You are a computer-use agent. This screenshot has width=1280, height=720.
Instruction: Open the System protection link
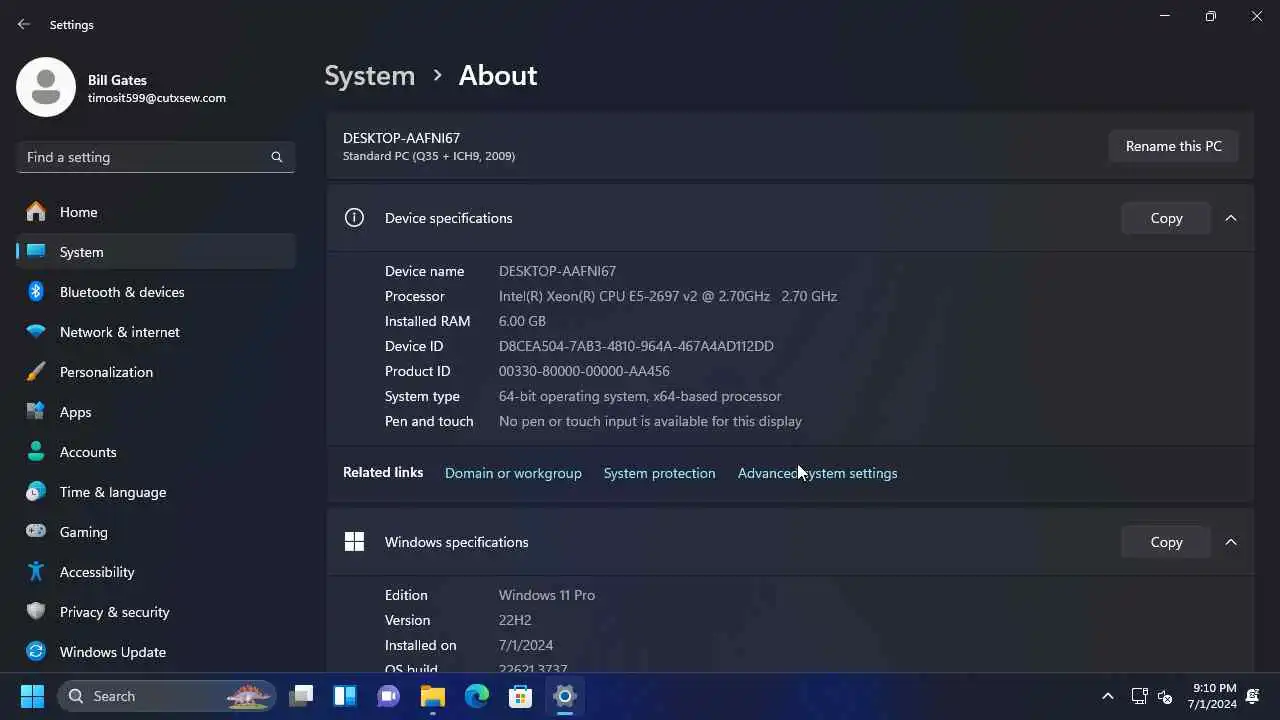(659, 473)
